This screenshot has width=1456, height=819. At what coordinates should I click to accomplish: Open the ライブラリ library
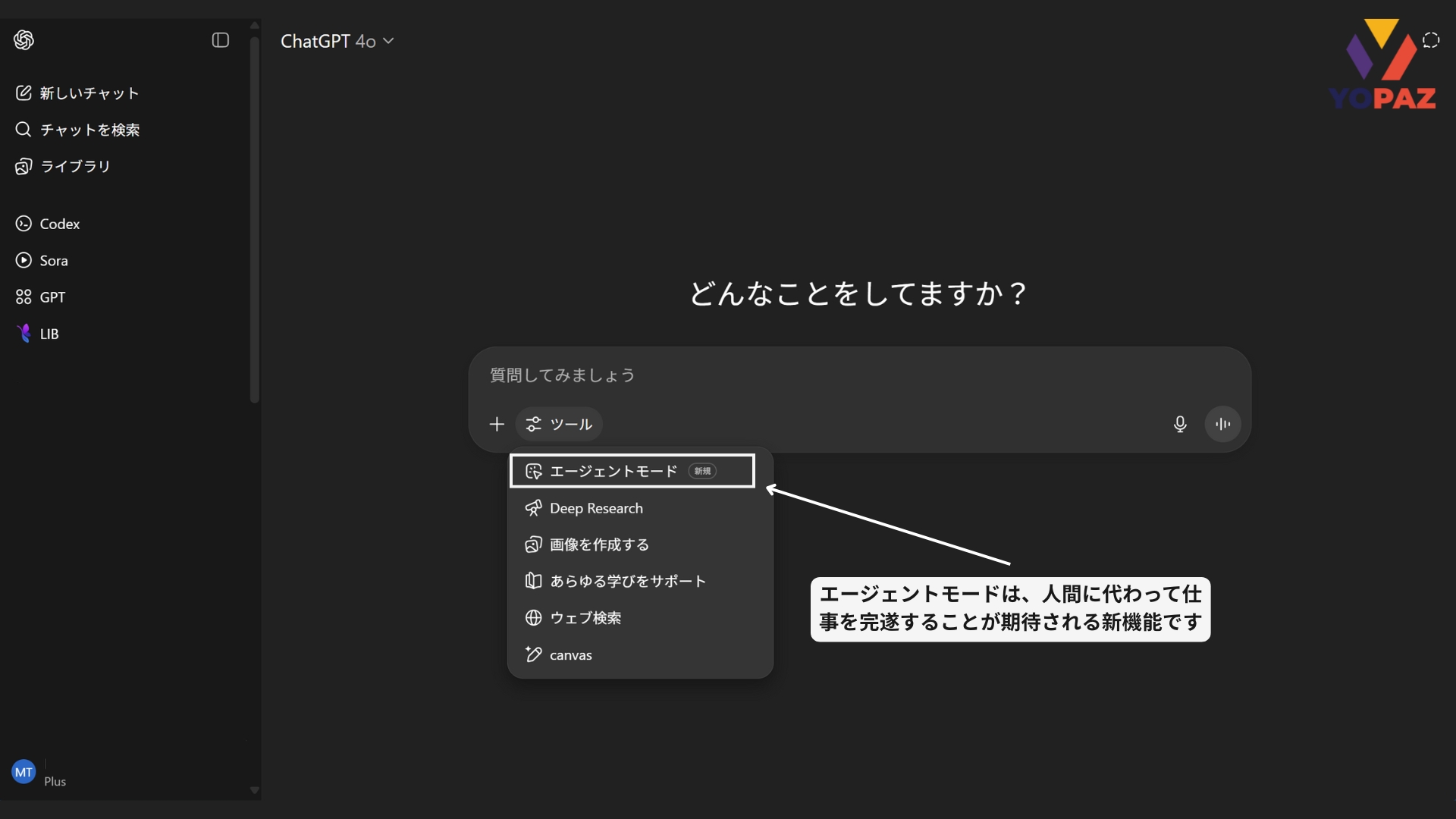[x=63, y=166]
